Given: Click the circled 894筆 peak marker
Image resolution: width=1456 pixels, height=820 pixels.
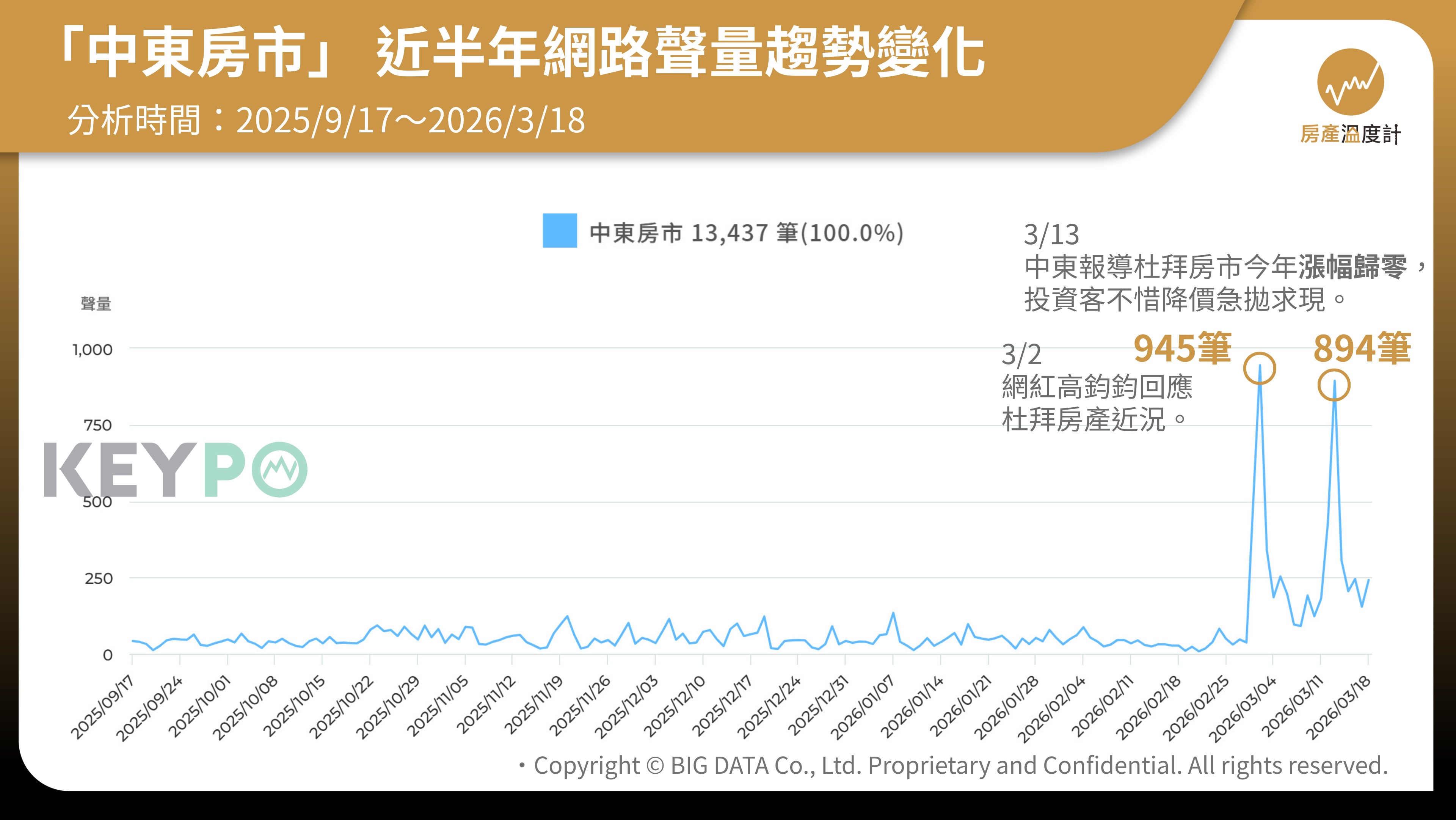Looking at the screenshot, I should click(x=1334, y=386).
